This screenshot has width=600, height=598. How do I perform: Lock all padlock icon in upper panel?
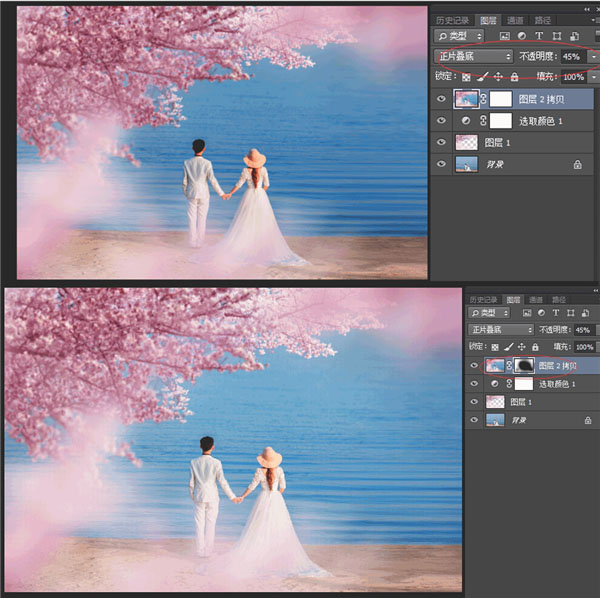click(514, 77)
